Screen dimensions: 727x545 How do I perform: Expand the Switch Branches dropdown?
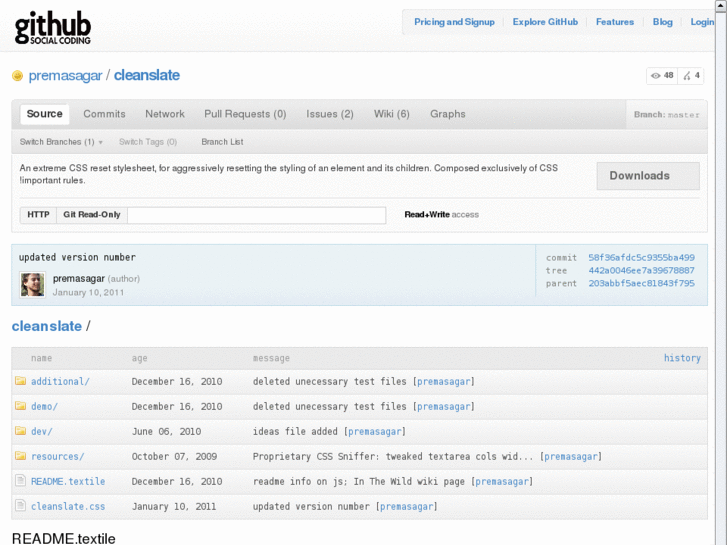click(x=61, y=142)
